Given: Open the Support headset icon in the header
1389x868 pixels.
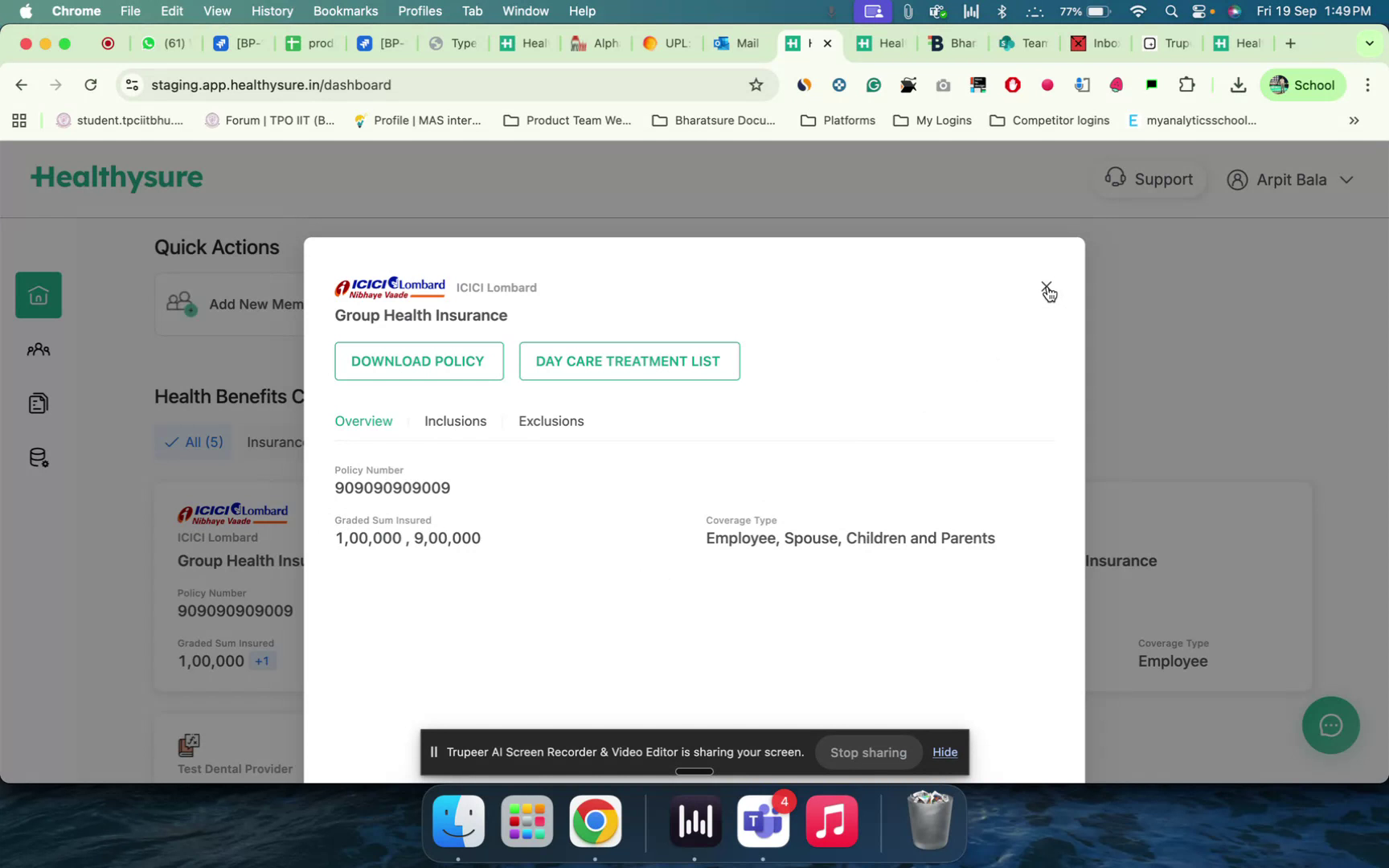Looking at the screenshot, I should 1117,178.
